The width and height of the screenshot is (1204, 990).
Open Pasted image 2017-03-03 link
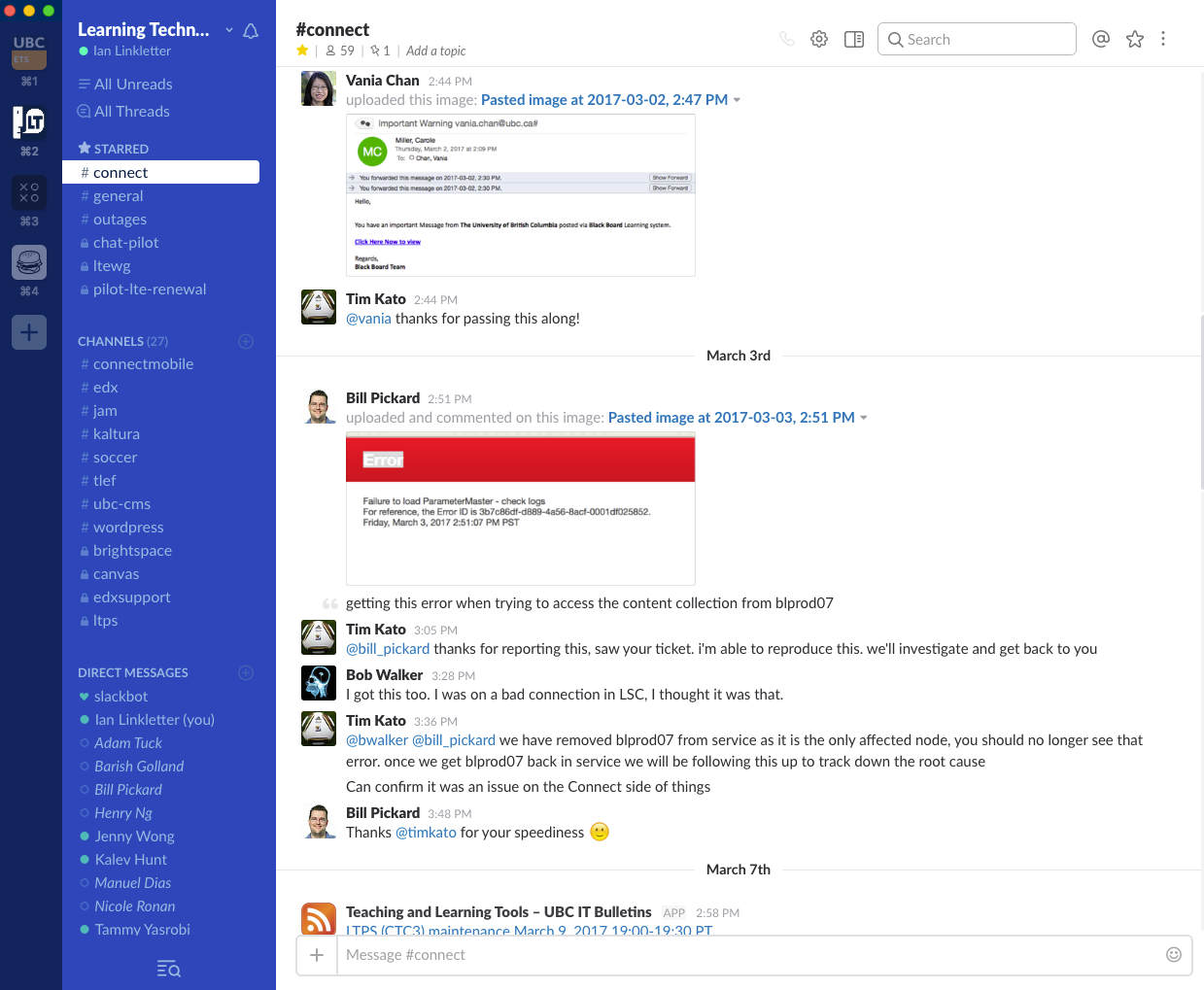click(732, 418)
